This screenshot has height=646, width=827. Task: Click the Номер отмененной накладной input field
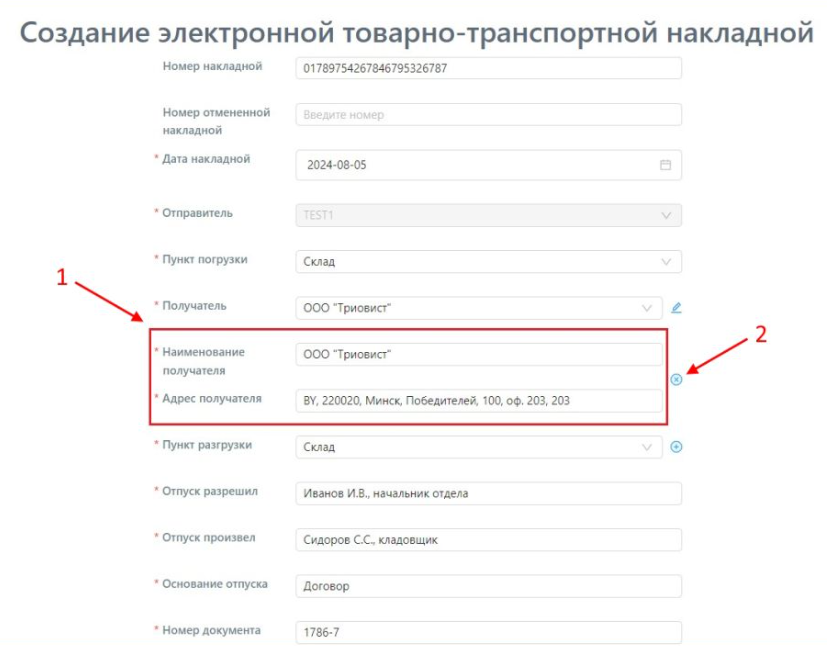488,115
